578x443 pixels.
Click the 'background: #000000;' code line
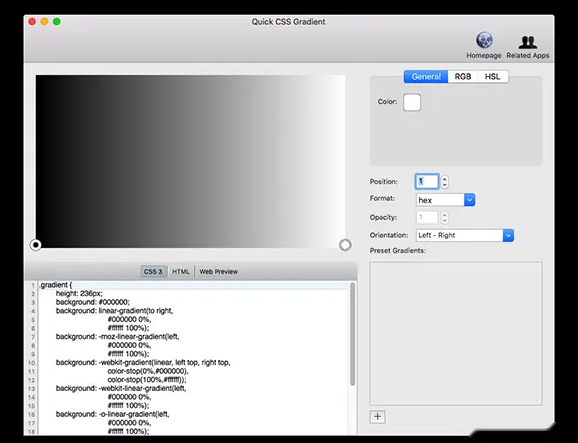(x=93, y=302)
